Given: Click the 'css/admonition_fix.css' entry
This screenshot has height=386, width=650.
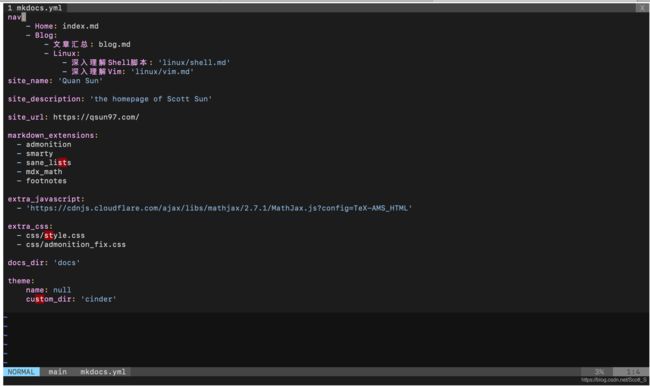Looking at the screenshot, I should [x=76, y=245].
